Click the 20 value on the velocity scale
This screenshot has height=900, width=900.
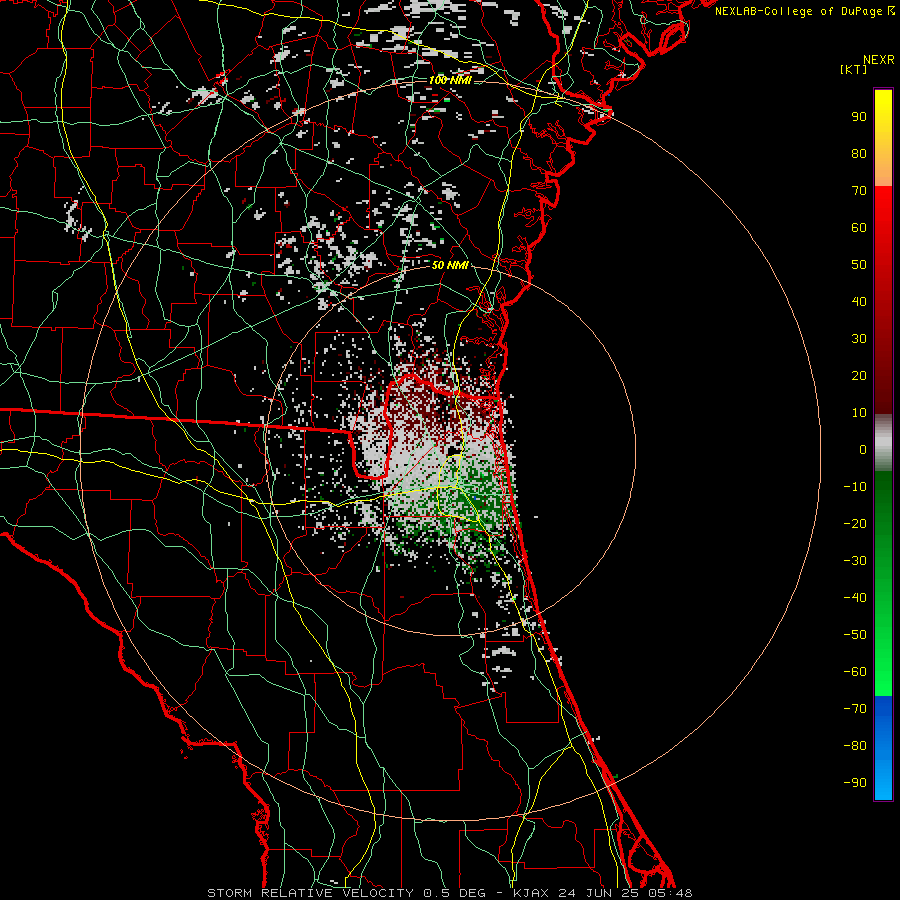(x=859, y=375)
